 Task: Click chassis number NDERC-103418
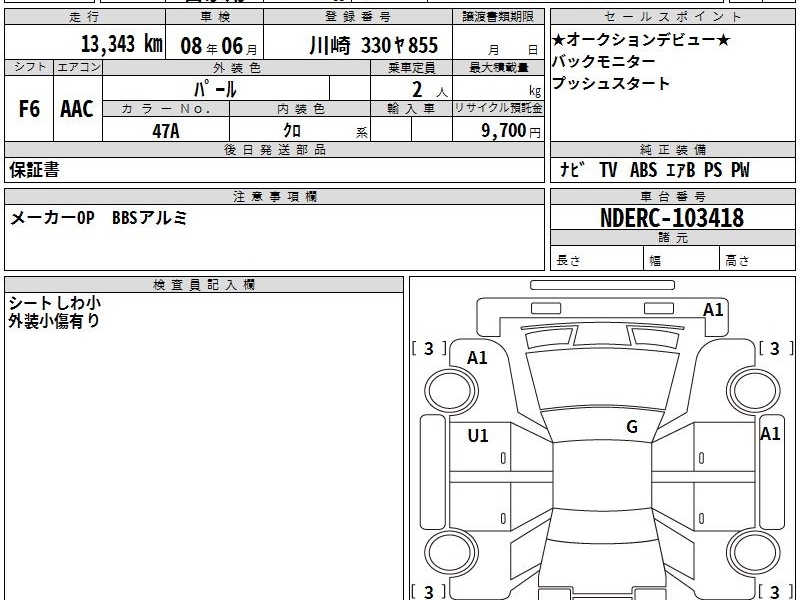(x=672, y=218)
